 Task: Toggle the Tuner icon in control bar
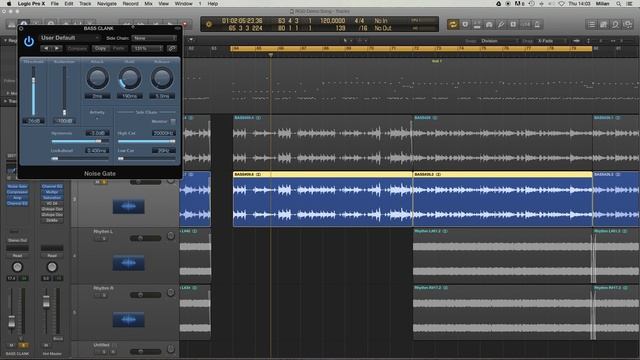click(x=501, y=24)
